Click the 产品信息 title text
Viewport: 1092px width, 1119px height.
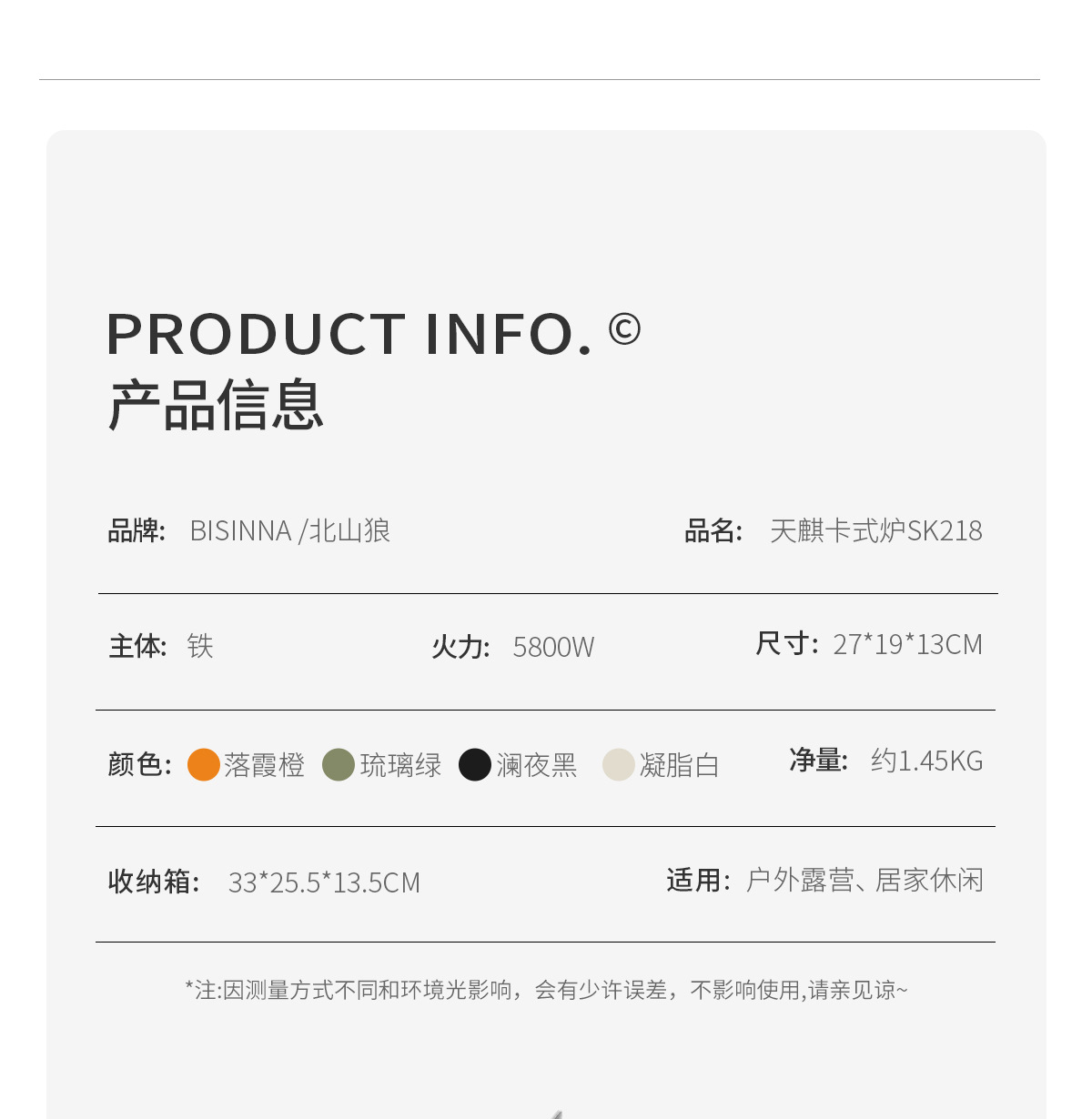[217, 405]
